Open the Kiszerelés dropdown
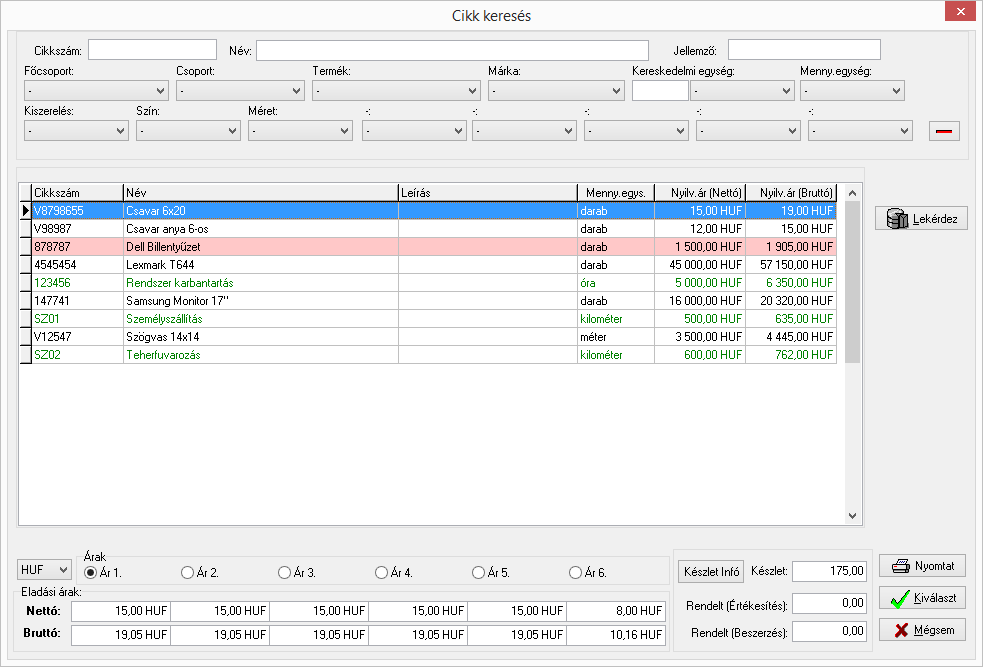This screenshot has height=667, width=983. pyautogui.click(x=76, y=131)
